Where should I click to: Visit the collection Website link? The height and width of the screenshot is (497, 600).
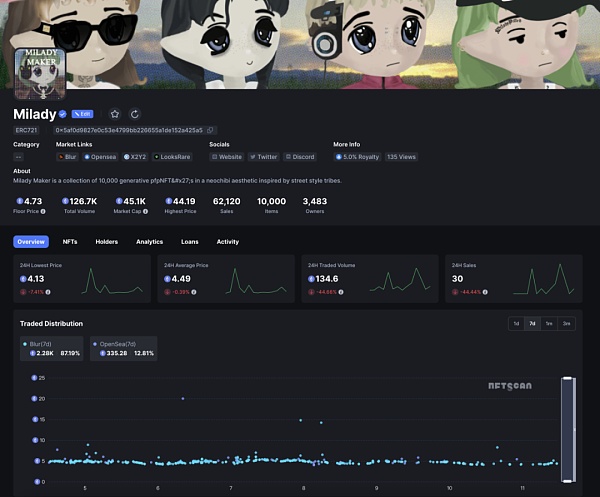pos(227,157)
